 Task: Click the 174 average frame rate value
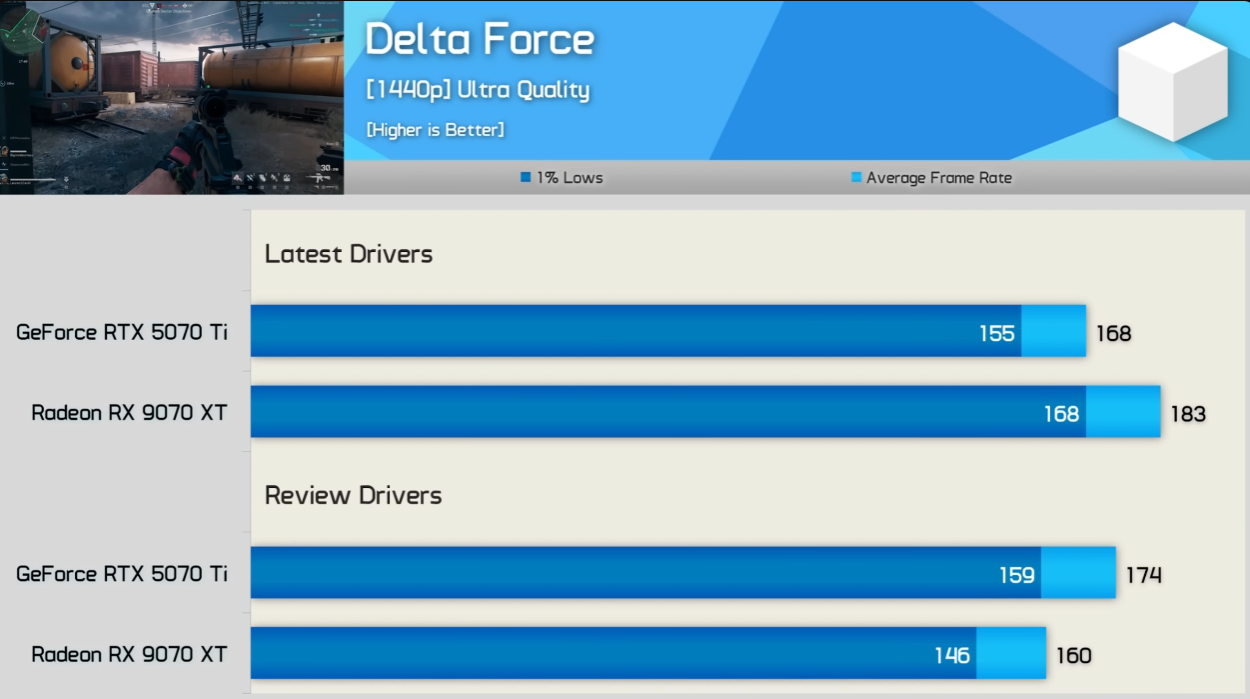tap(1143, 575)
